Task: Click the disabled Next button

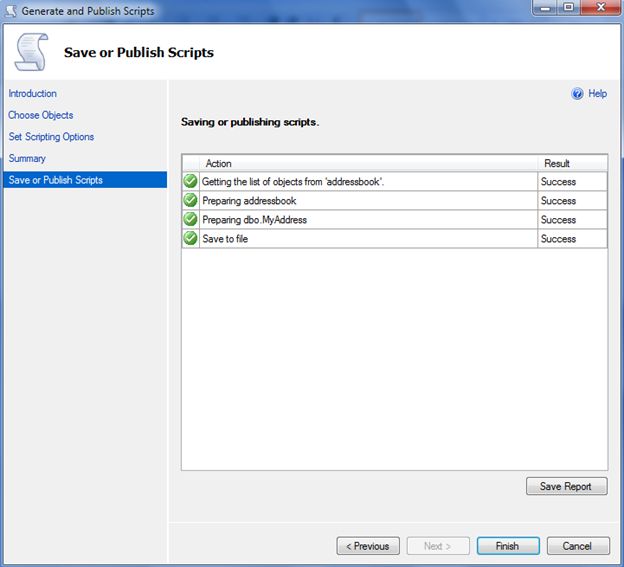Action: click(x=438, y=546)
